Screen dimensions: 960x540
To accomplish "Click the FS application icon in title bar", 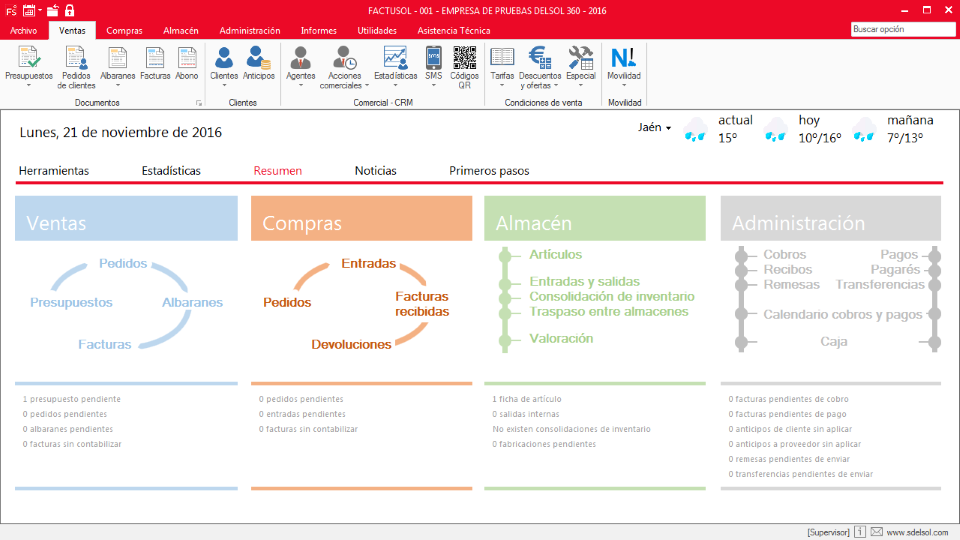I will (x=11, y=10).
